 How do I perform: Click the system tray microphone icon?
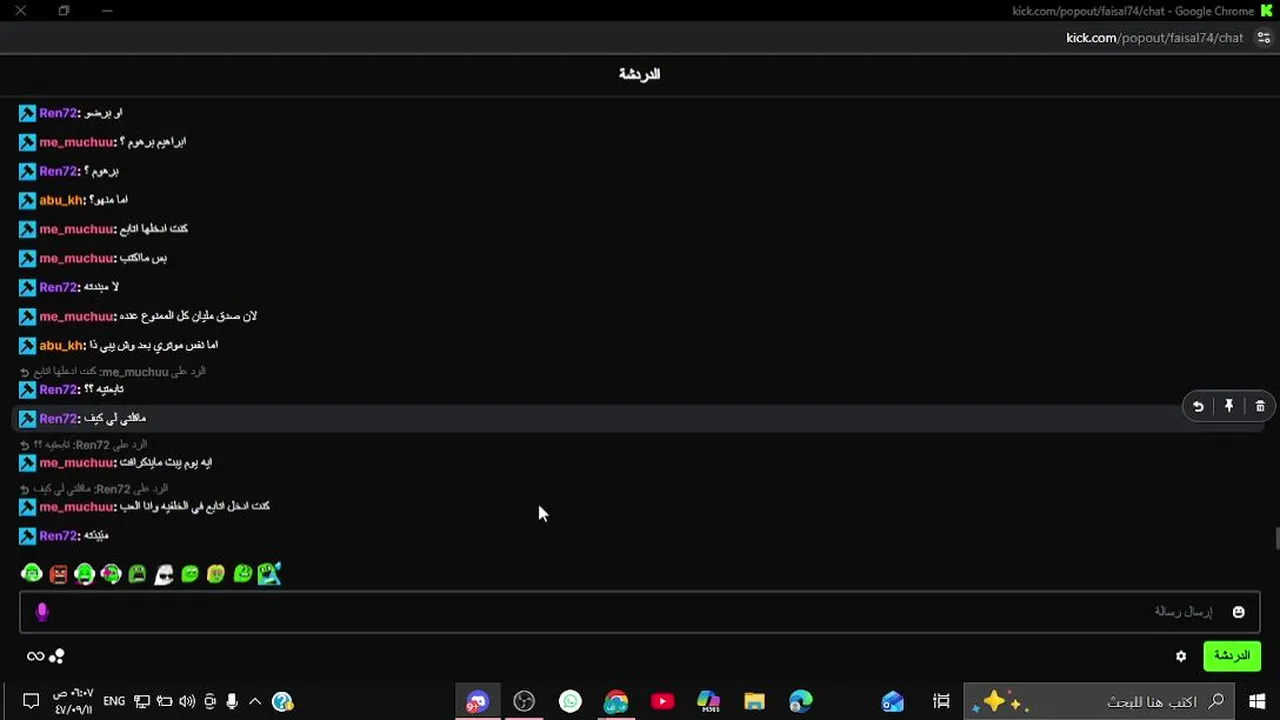(232, 701)
